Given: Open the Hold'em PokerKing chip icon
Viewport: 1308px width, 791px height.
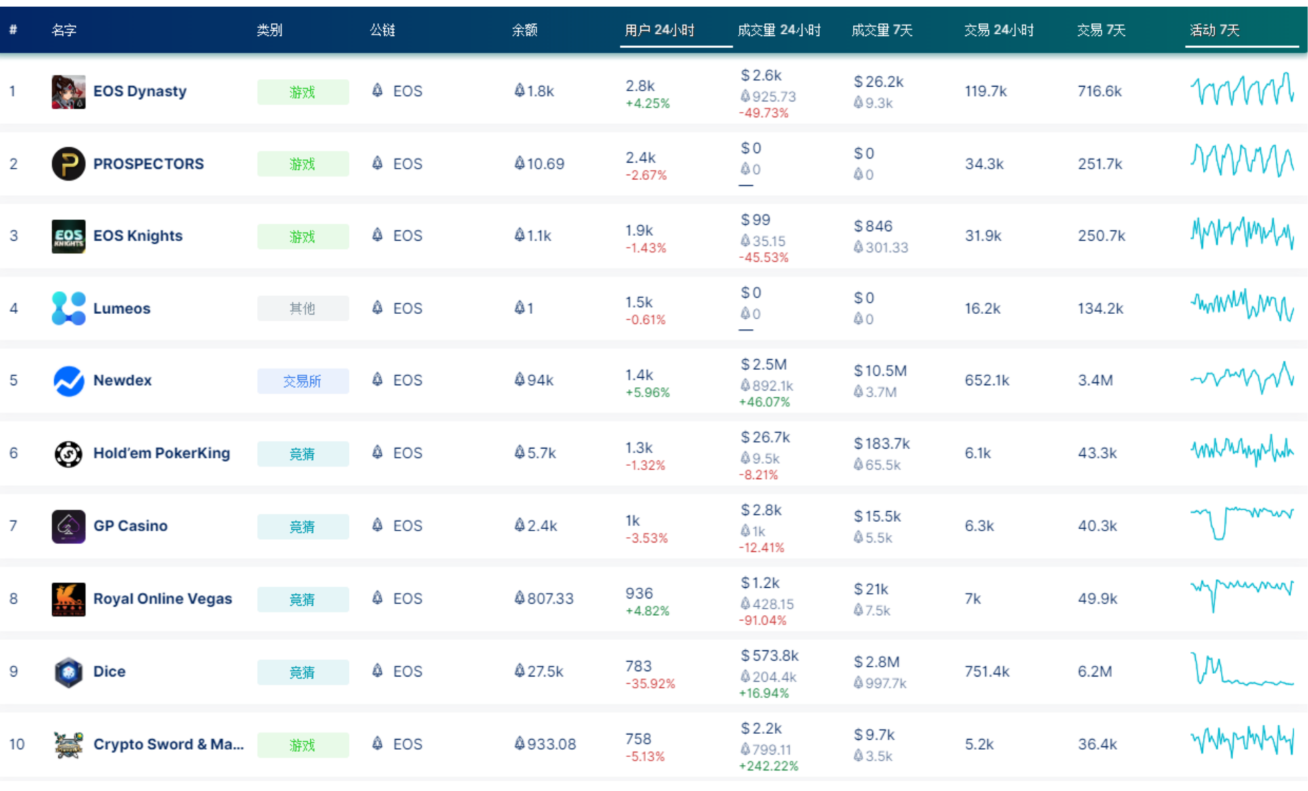Looking at the screenshot, I should point(68,454).
